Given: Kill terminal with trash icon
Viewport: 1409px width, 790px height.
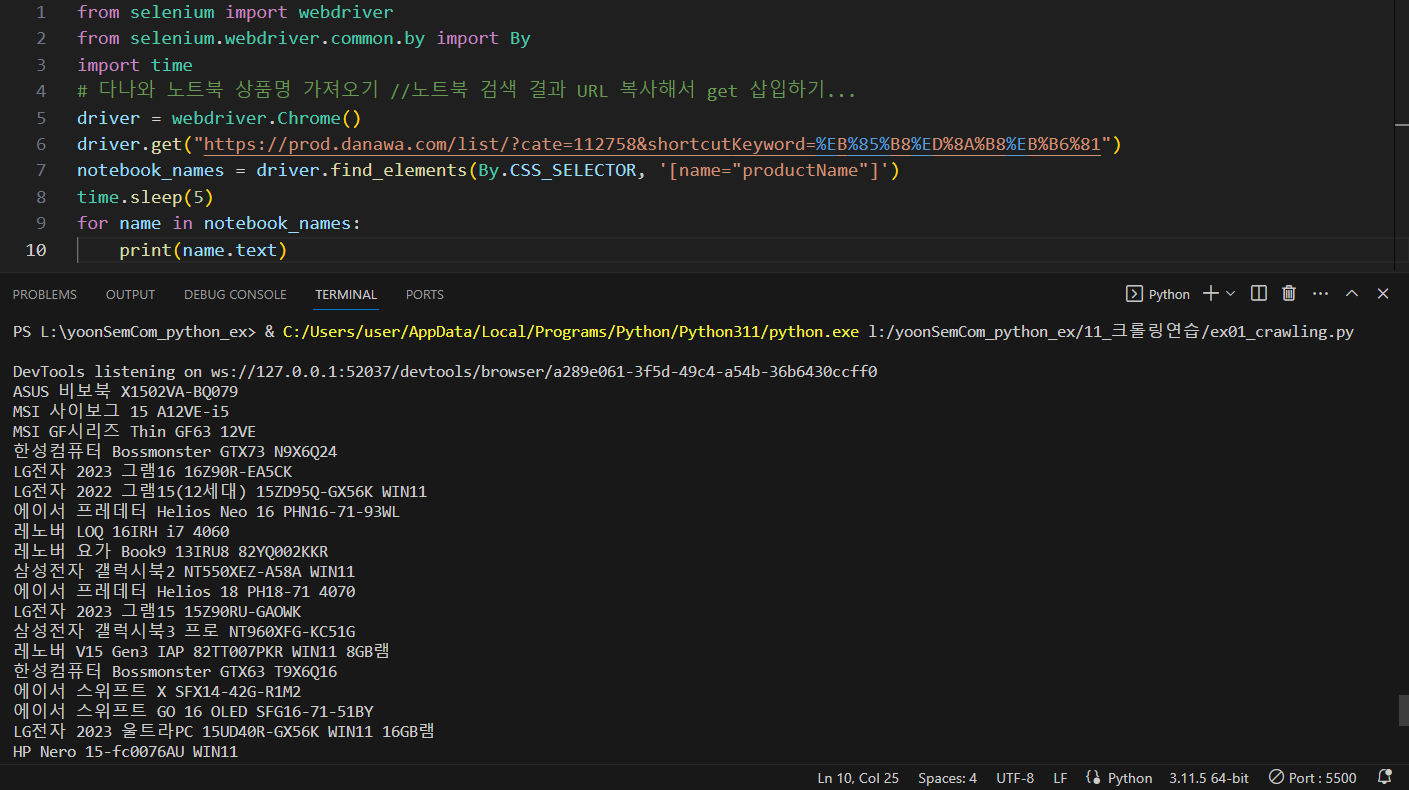Looking at the screenshot, I should tap(1289, 293).
